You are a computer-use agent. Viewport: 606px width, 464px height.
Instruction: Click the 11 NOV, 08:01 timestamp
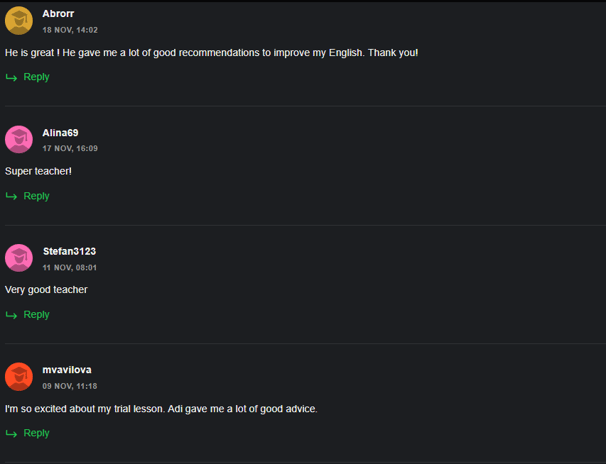click(70, 267)
